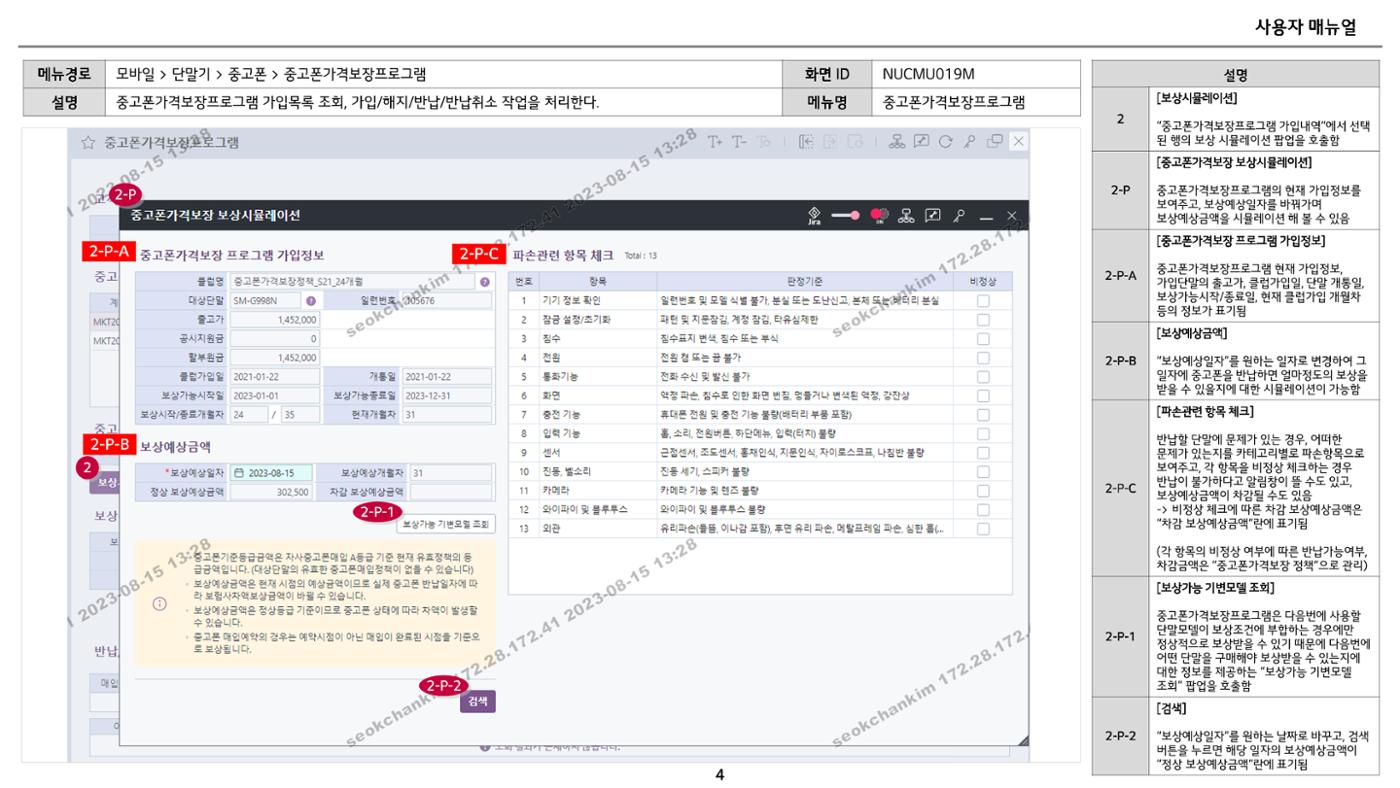Screen dimensions: 1400x788
Task: Click the help icon next to 클럽명 field
Action: 485,282
